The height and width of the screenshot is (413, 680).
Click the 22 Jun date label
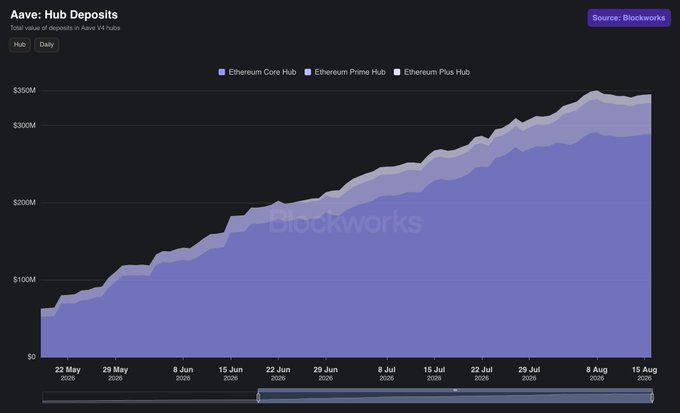(278, 373)
